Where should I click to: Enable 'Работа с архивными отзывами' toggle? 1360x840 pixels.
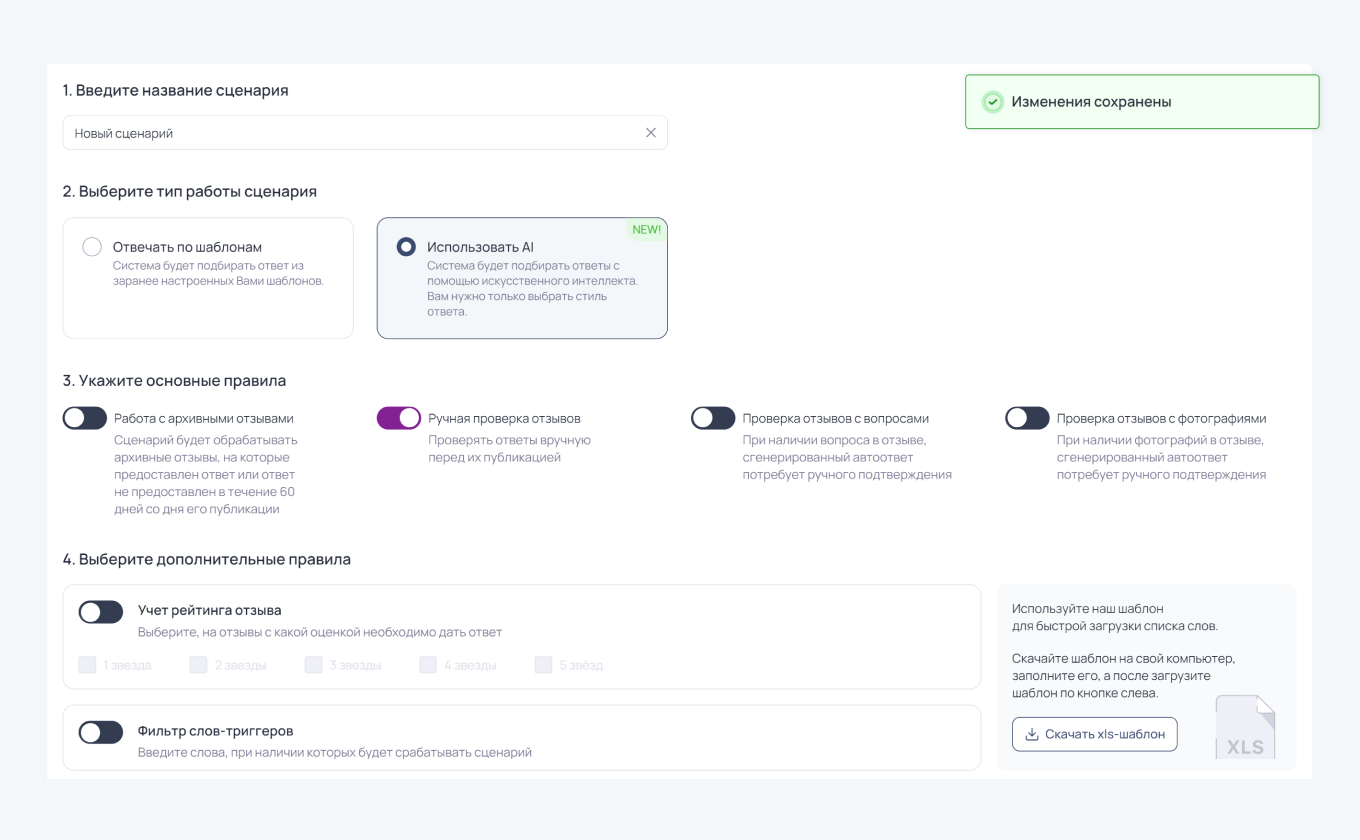[85, 418]
